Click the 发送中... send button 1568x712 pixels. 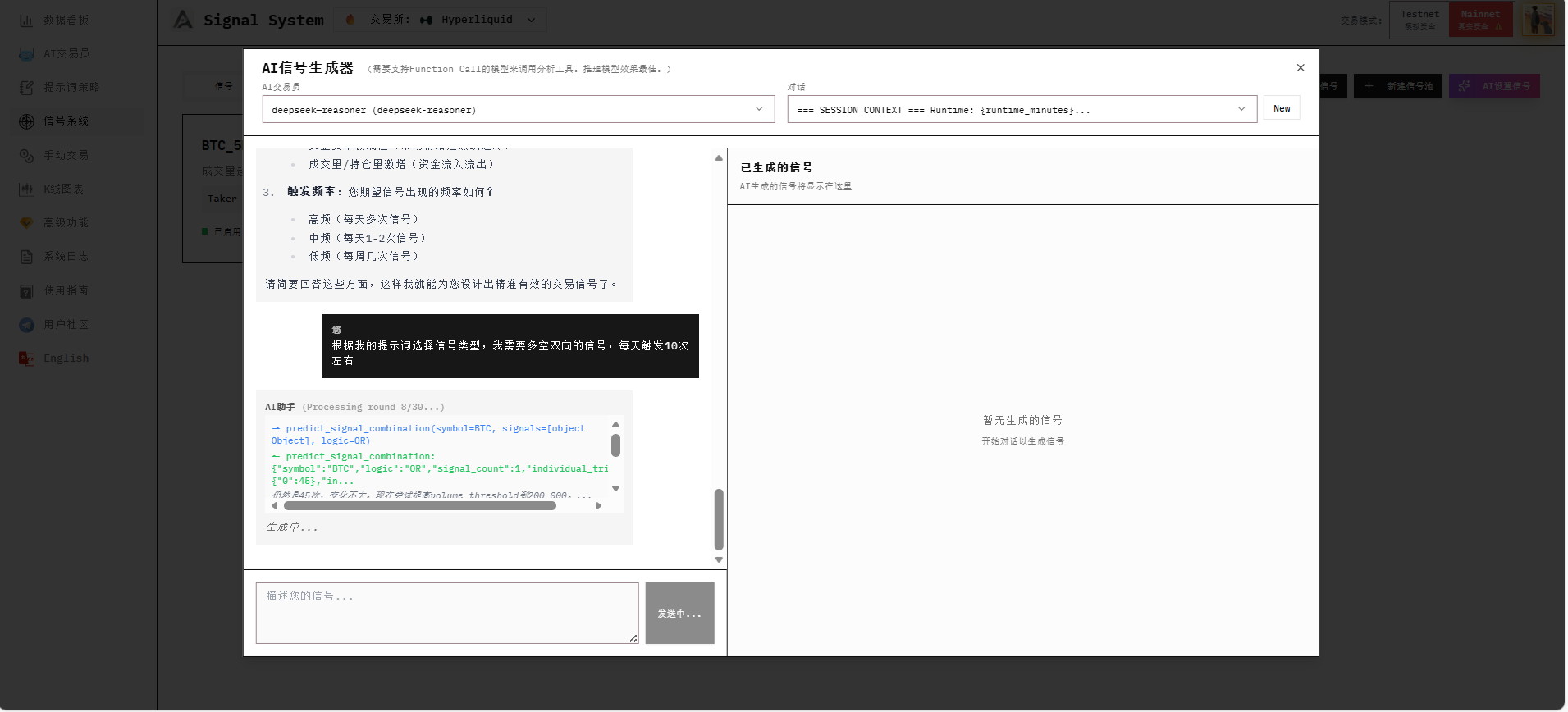pyautogui.click(x=679, y=614)
